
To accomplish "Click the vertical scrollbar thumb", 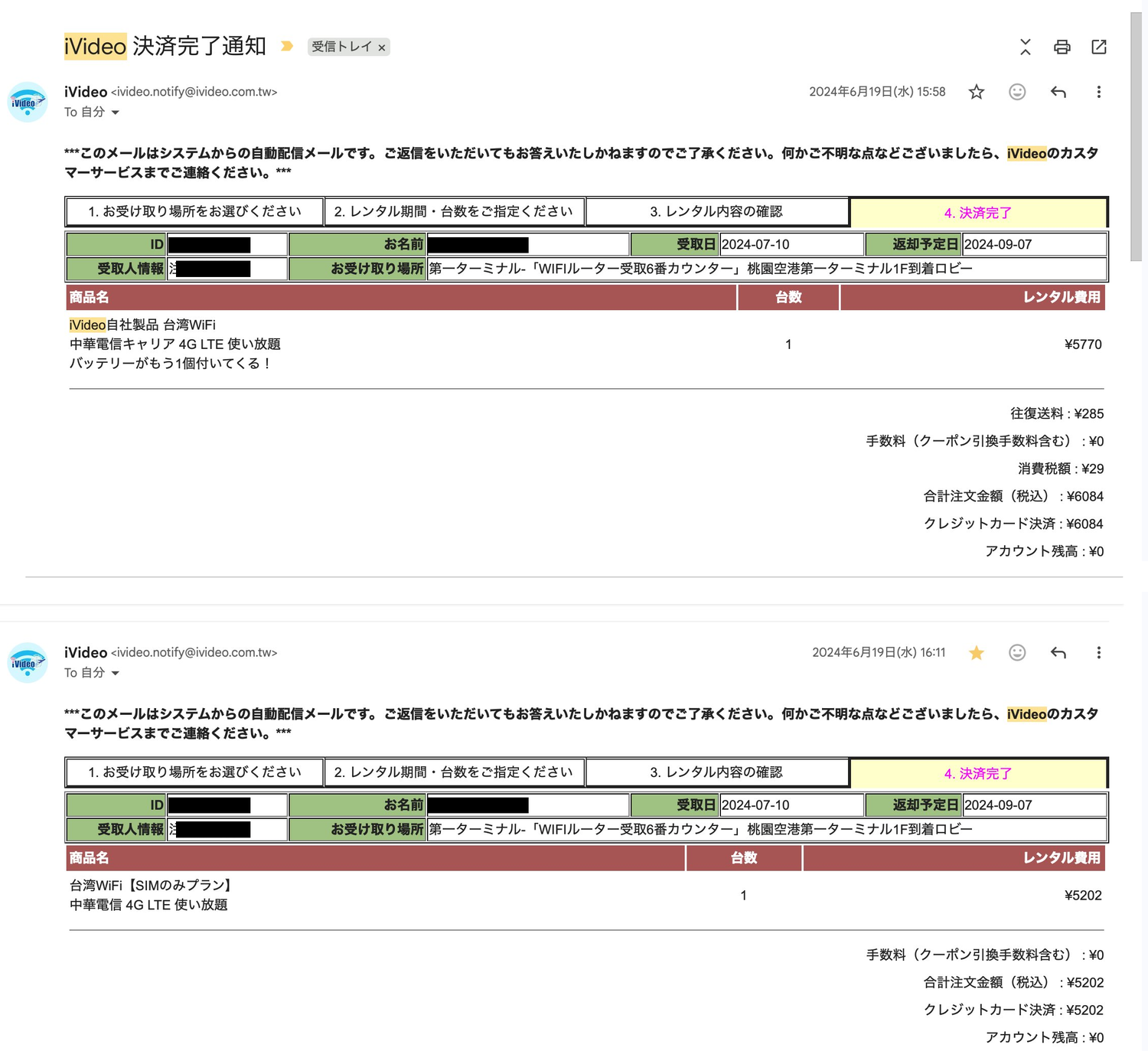I will click(x=1137, y=136).
